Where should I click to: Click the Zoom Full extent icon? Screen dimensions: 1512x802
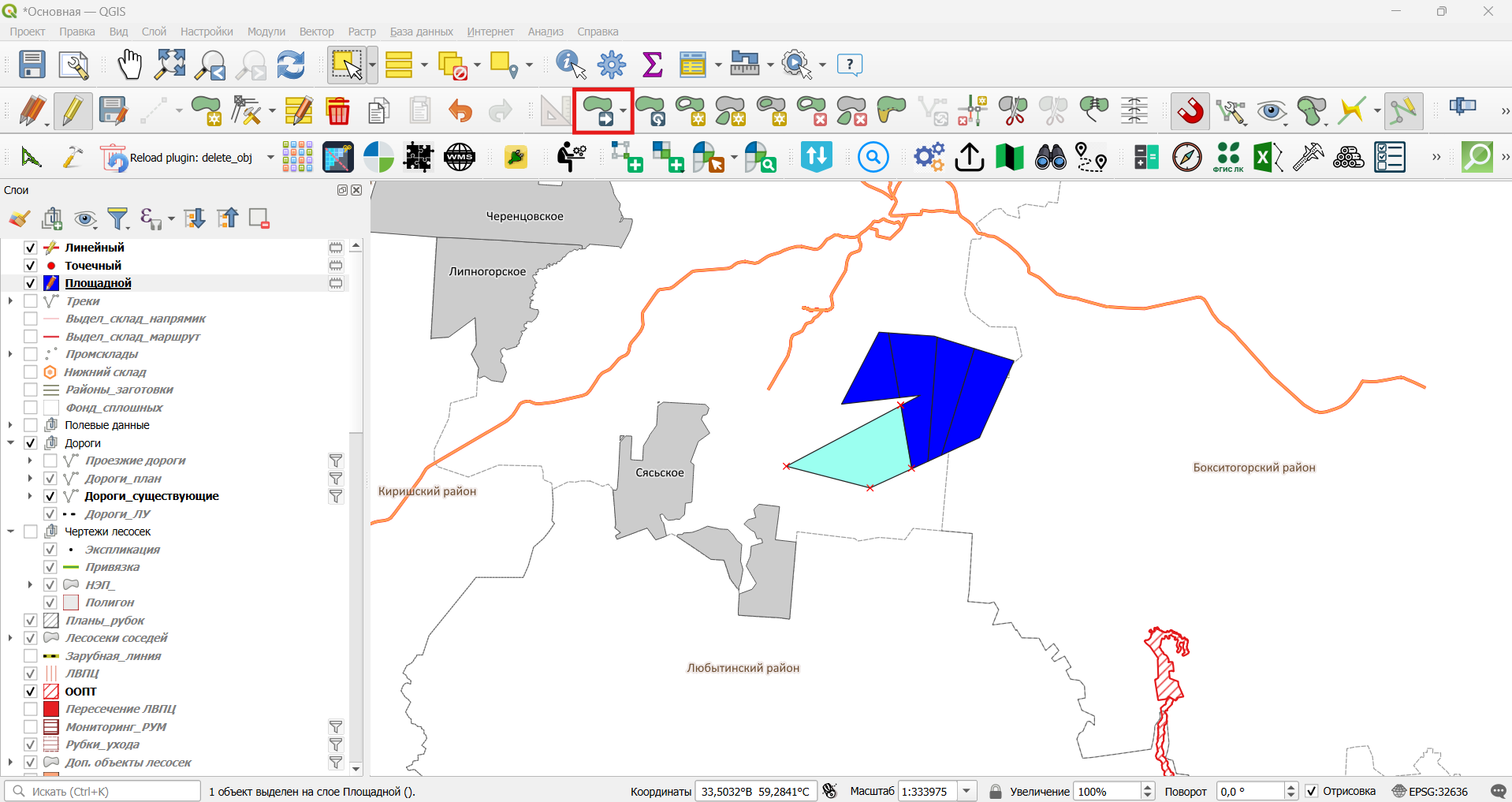[169, 65]
